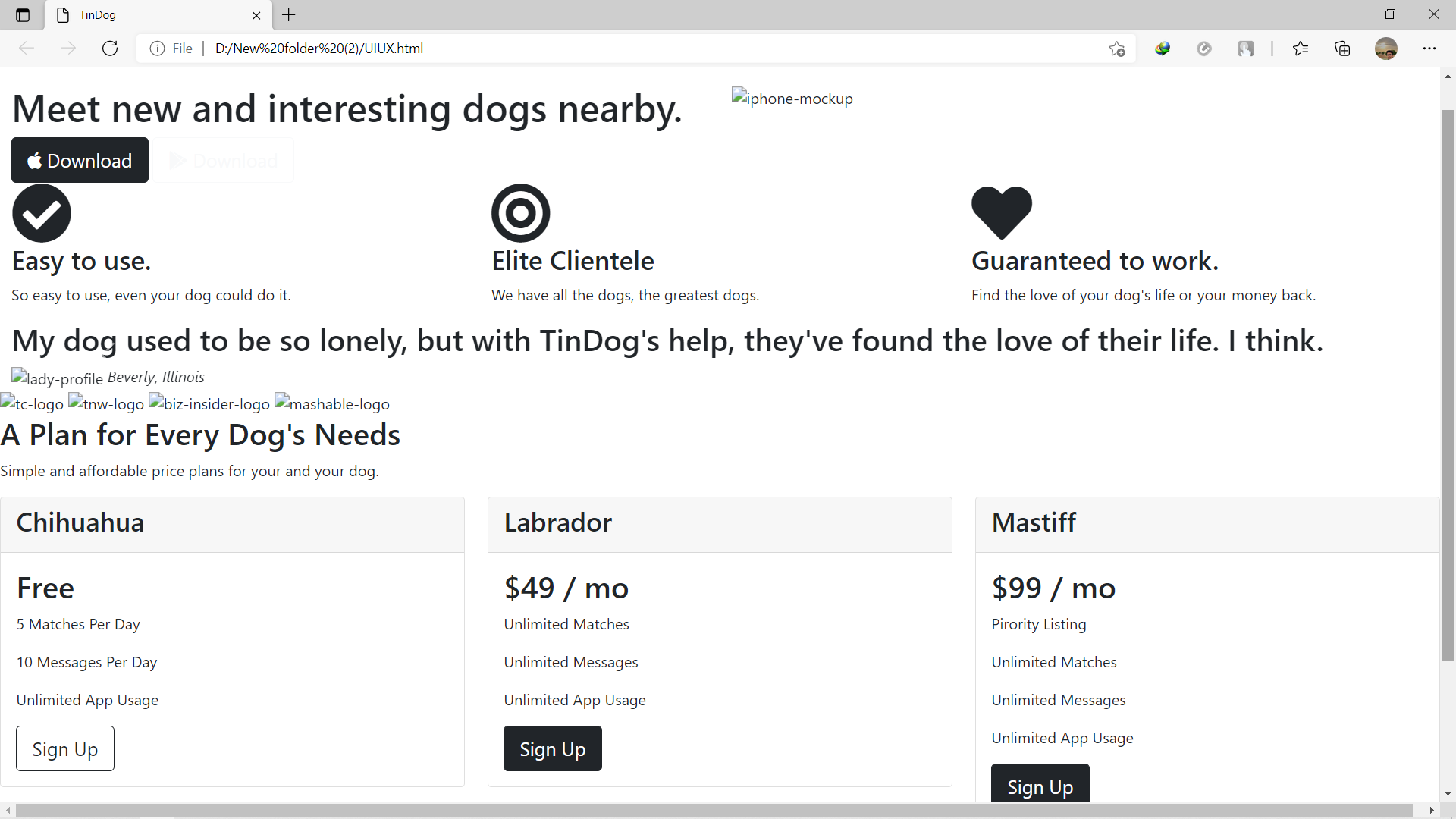Sign Up for the Labrador plan
The width and height of the screenshot is (1456, 819).
[x=552, y=748]
